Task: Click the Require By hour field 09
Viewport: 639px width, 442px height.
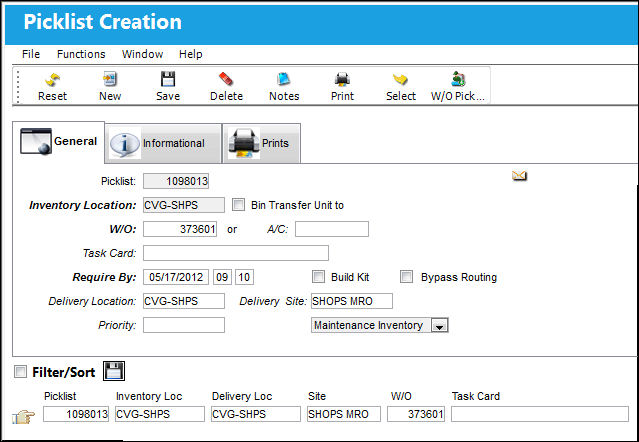Action: pyautogui.click(x=222, y=277)
